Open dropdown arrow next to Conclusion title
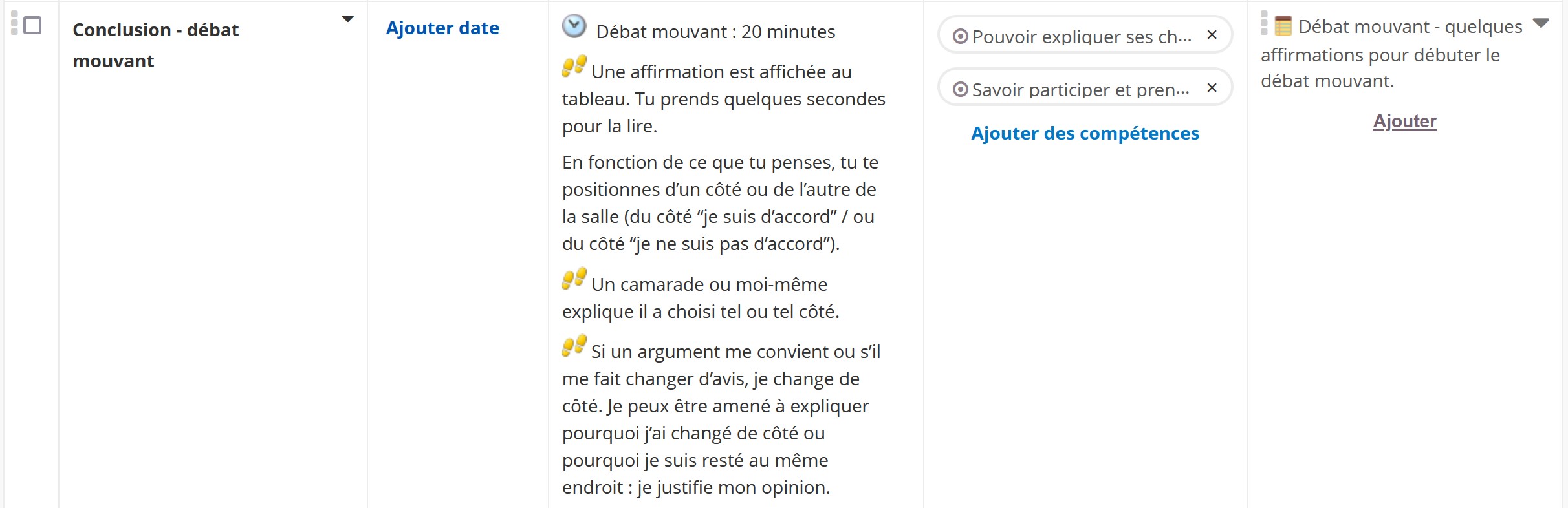1568x508 pixels. pos(347,19)
